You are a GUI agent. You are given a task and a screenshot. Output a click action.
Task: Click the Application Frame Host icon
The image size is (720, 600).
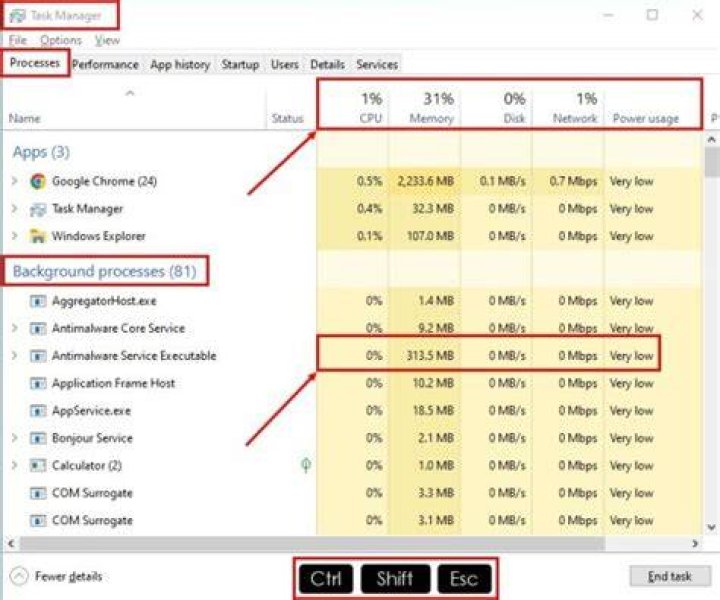pyautogui.click(x=38, y=383)
